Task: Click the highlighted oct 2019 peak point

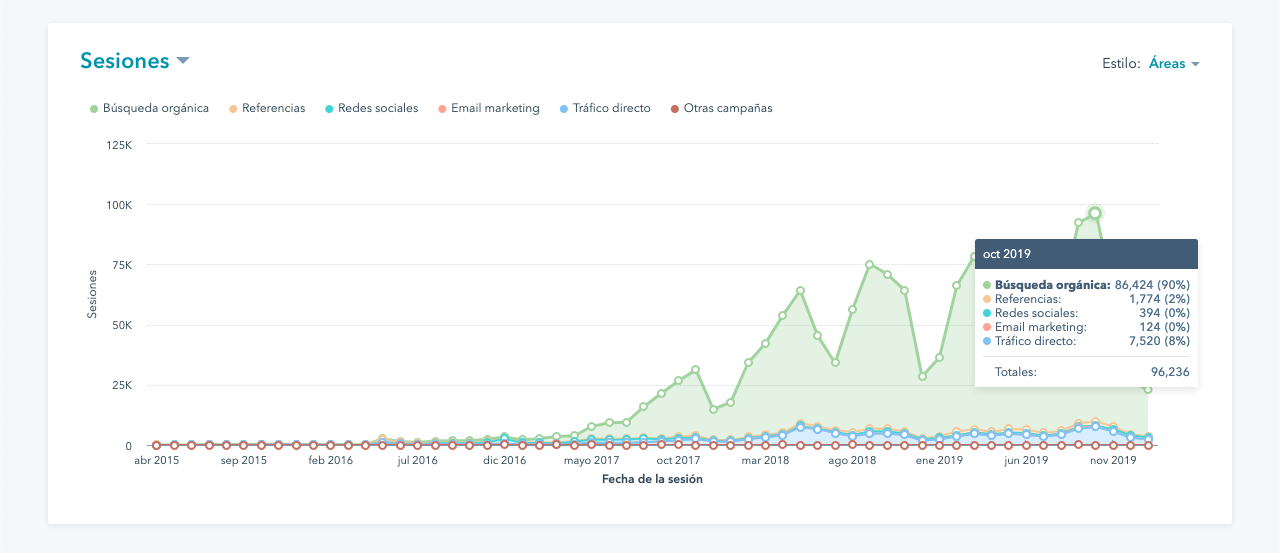Action: [x=1095, y=213]
